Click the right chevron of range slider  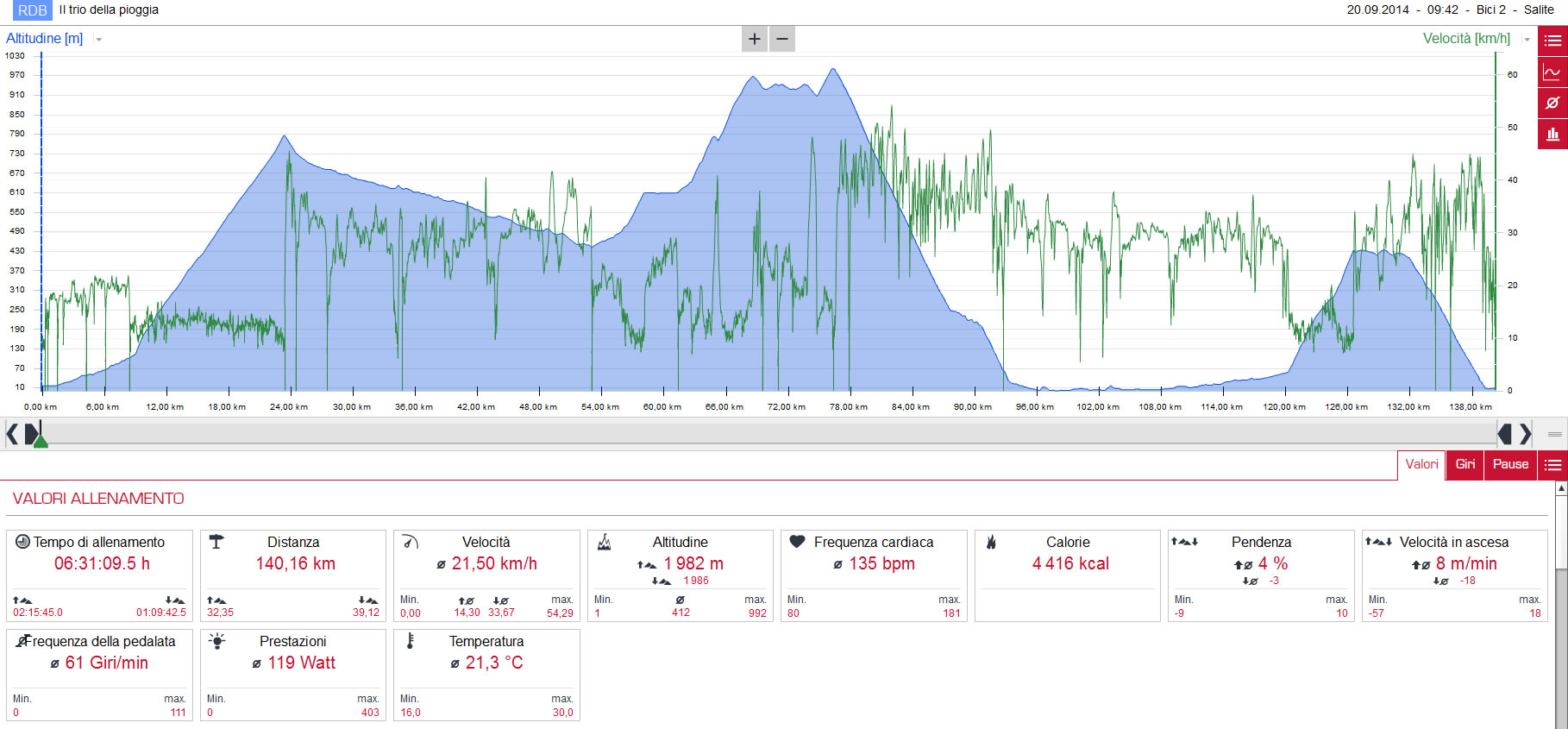point(1526,434)
